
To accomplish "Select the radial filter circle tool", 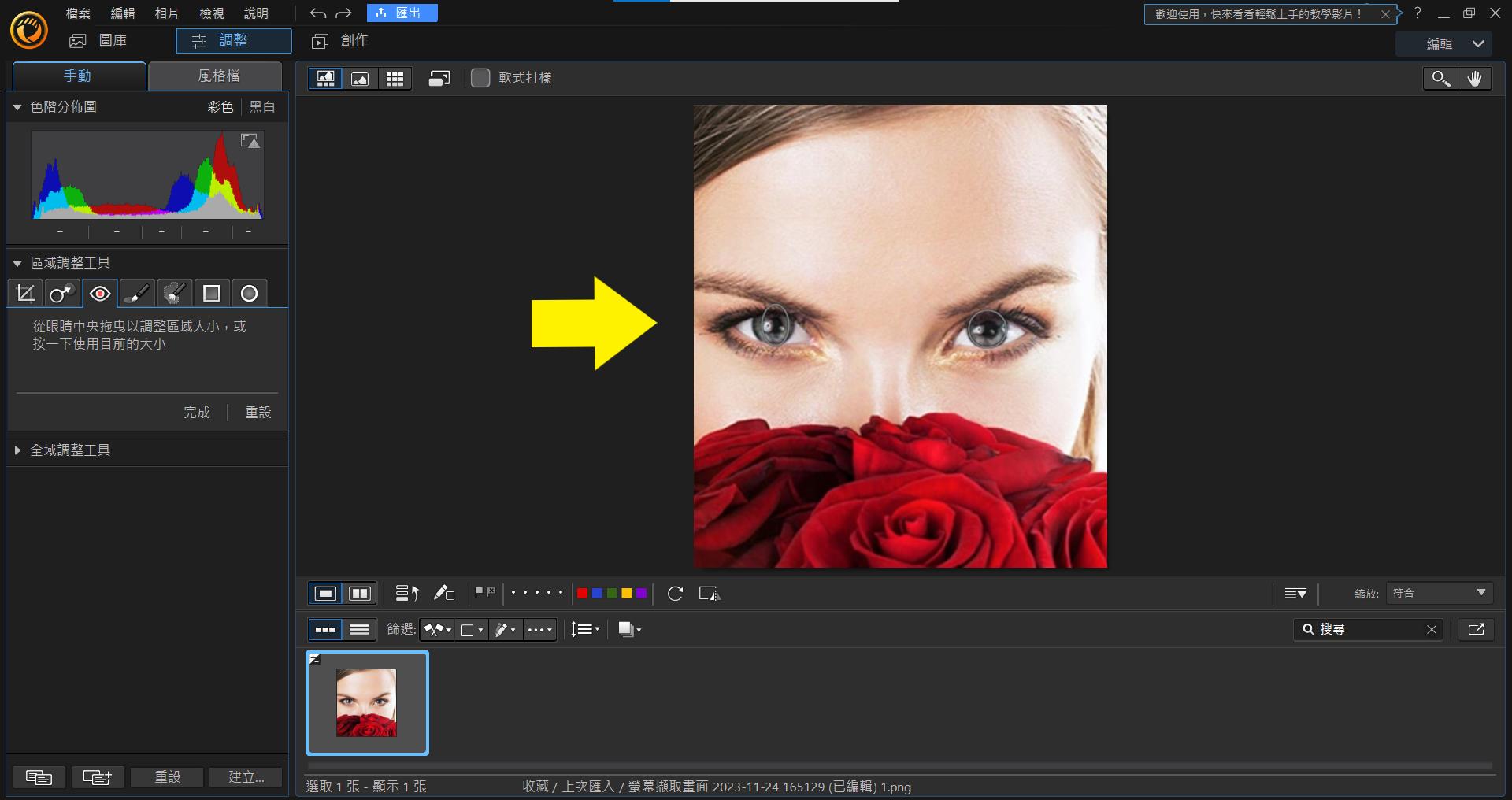I will pyautogui.click(x=249, y=294).
